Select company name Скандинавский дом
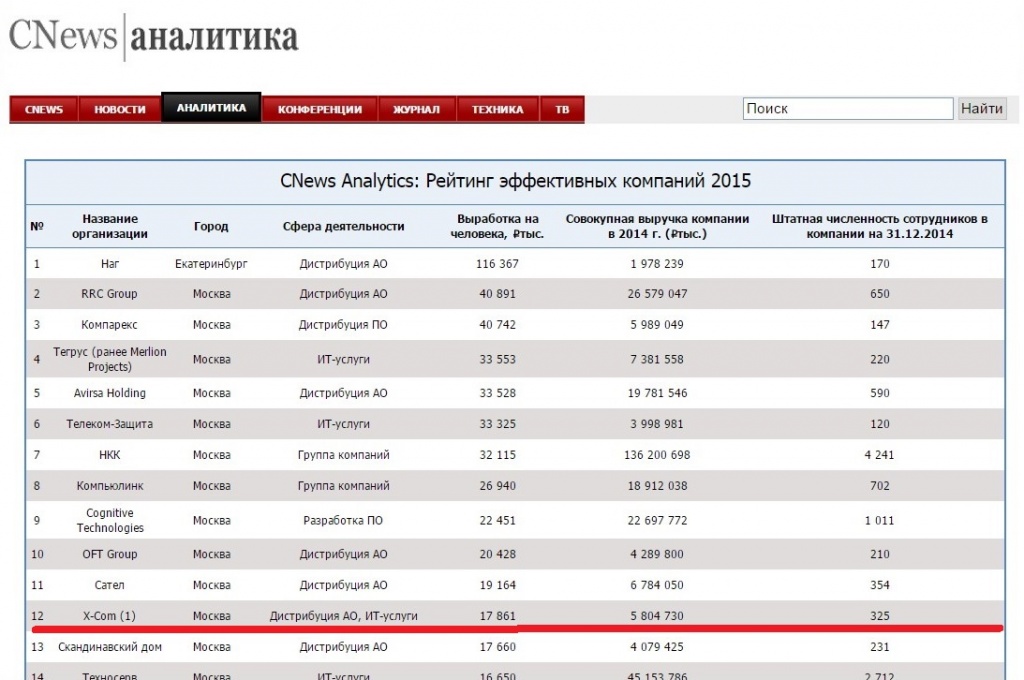The height and width of the screenshot is (680, 1024). [110, 647]
